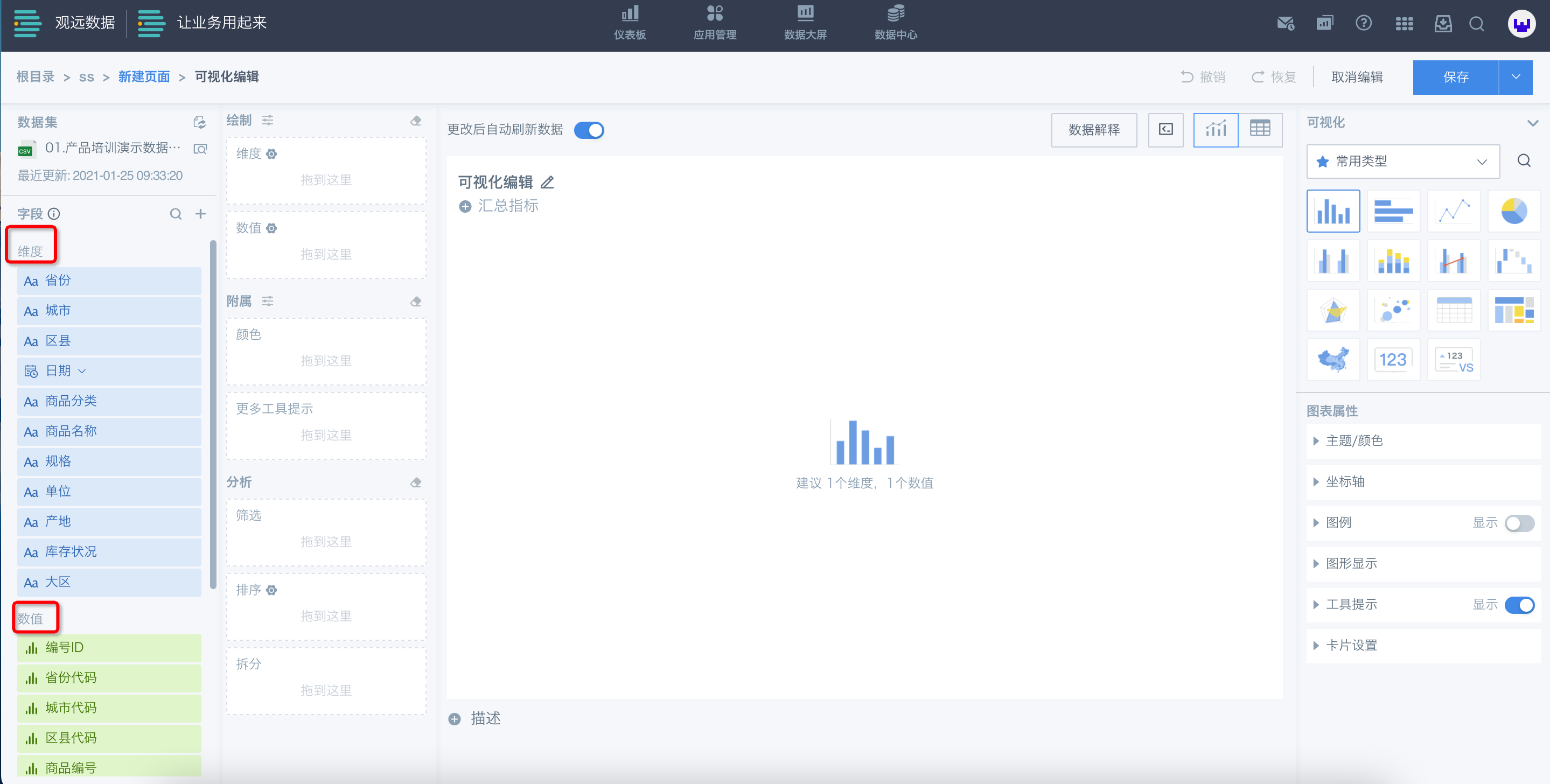Switch to table view icon

tap(1259, 129)
